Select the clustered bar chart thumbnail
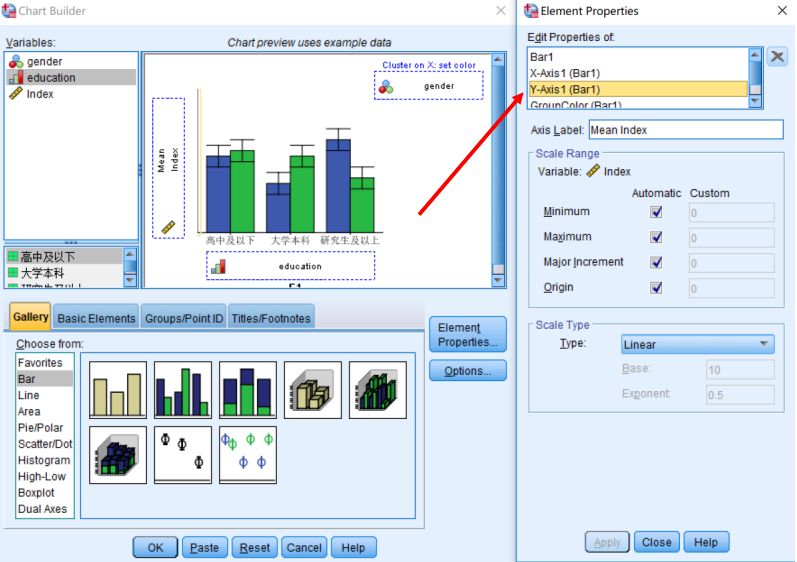797x562 pixels. click(x=183, y=390)
